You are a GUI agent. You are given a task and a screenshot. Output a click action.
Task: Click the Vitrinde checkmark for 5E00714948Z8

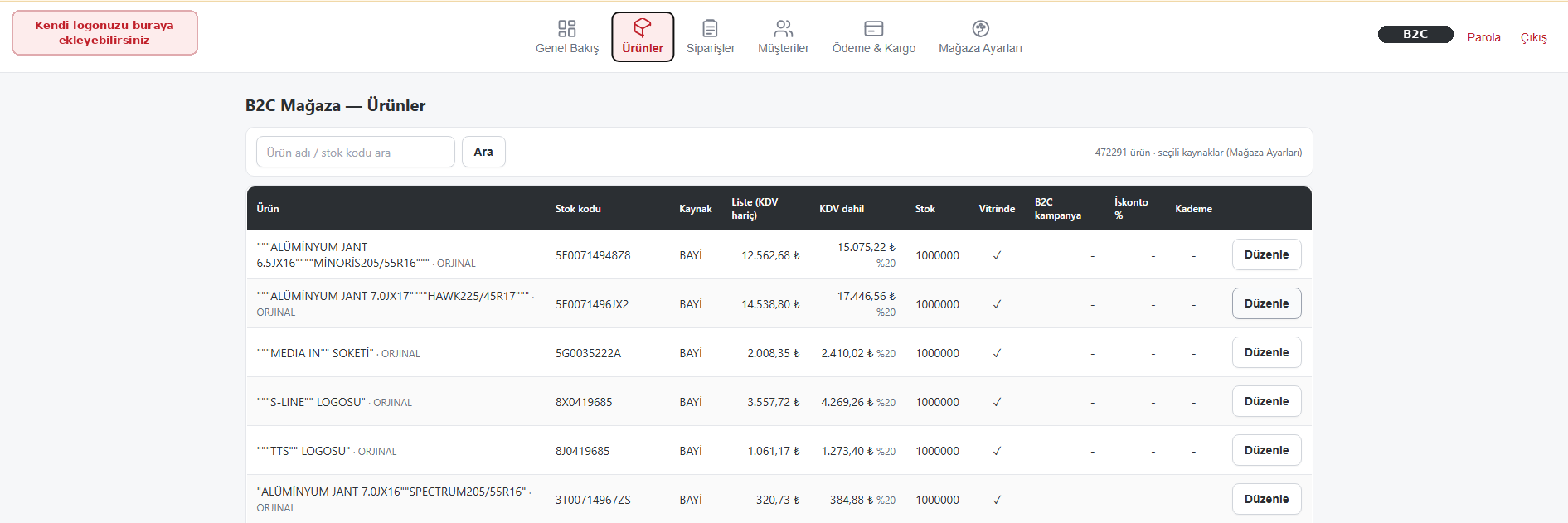point(997,255)
